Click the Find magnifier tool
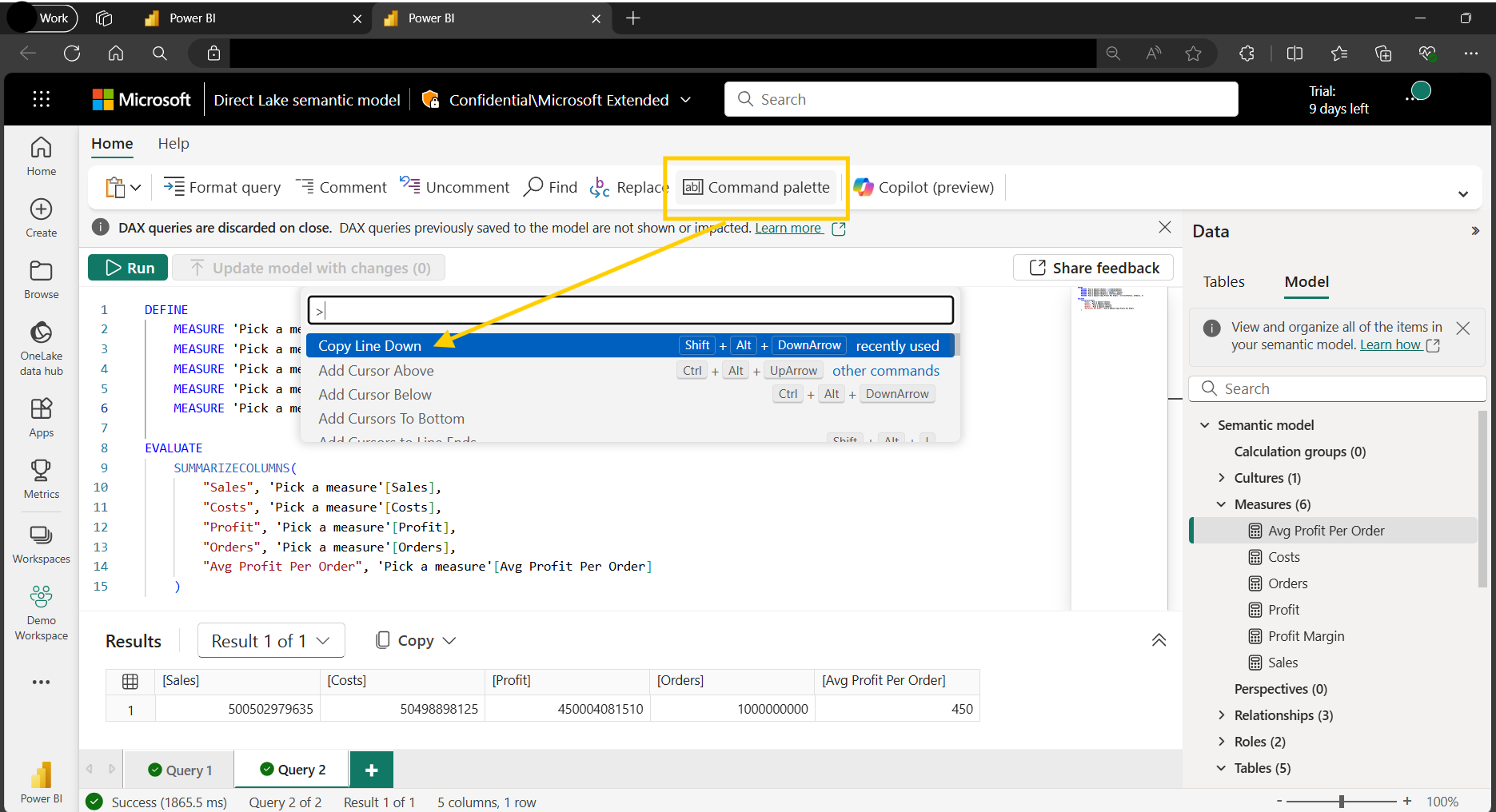1496x812 pixels. (x=550, y=187)
